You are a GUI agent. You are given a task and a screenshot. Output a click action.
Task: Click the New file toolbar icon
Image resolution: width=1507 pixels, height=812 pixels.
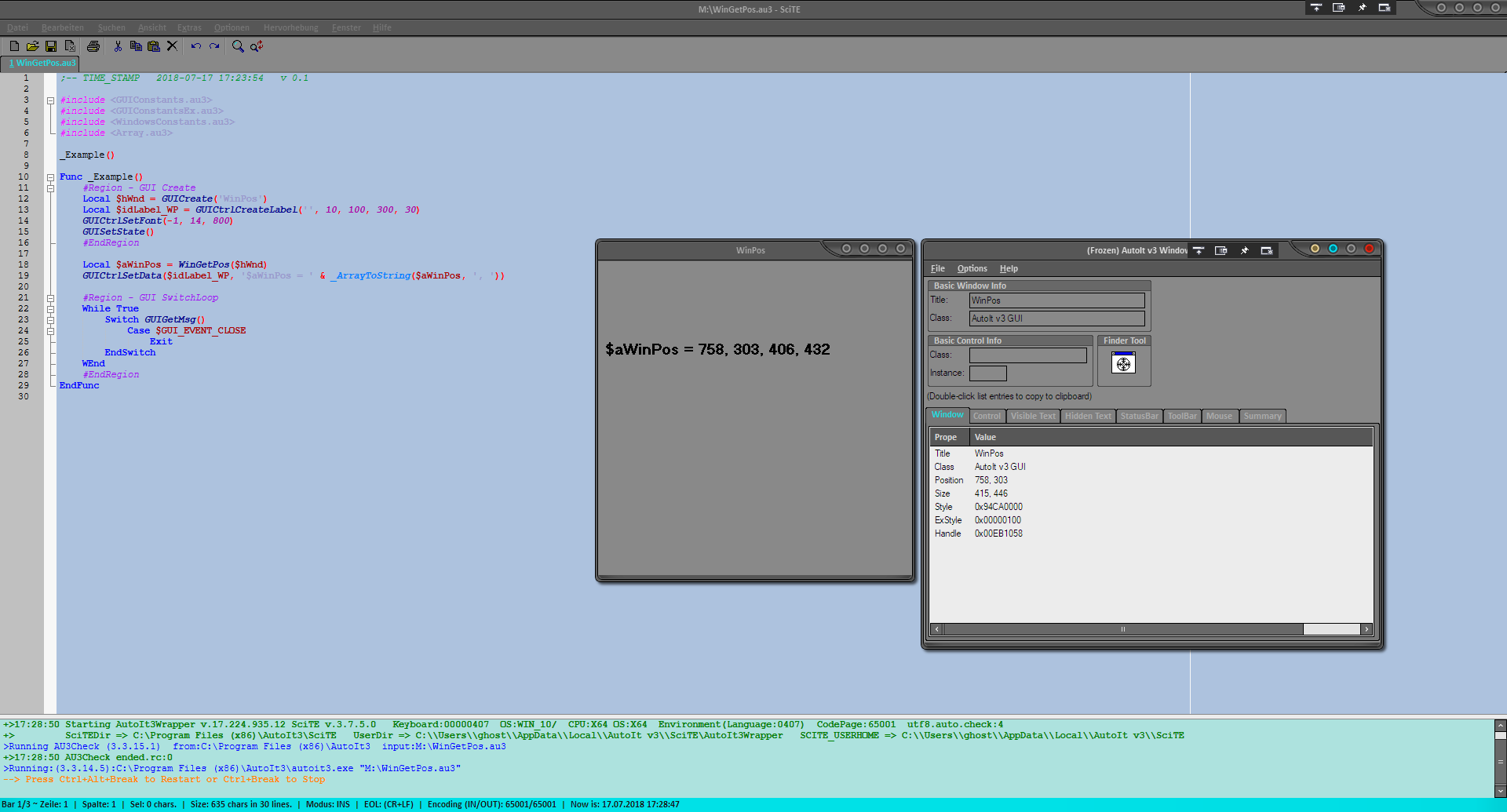[x=14, y=46]
